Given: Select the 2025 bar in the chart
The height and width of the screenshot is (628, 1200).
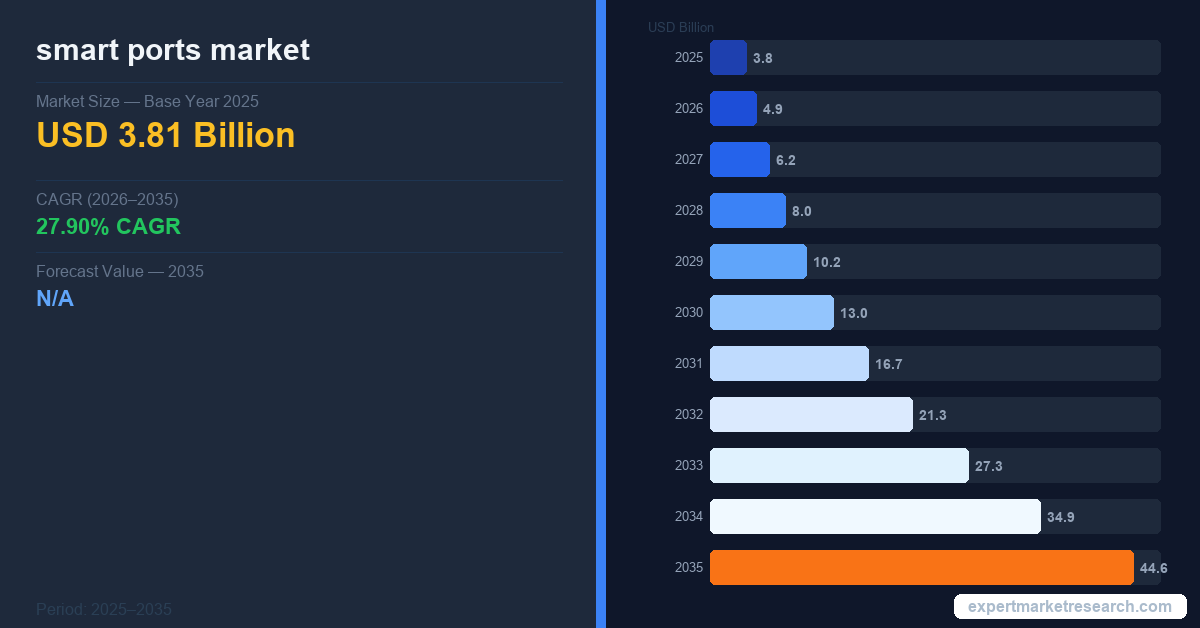Looking at the screenshot, I should (x=728, y=58).
